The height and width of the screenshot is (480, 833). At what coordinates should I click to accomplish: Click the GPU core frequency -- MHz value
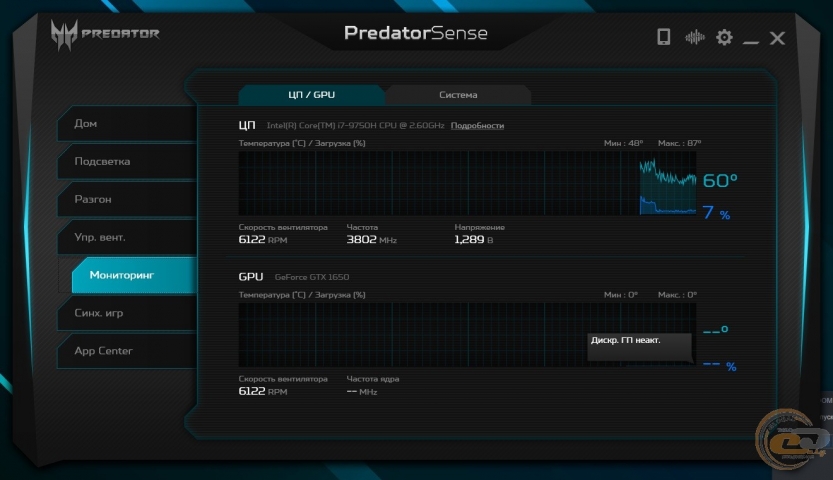(x=362, y=392)
